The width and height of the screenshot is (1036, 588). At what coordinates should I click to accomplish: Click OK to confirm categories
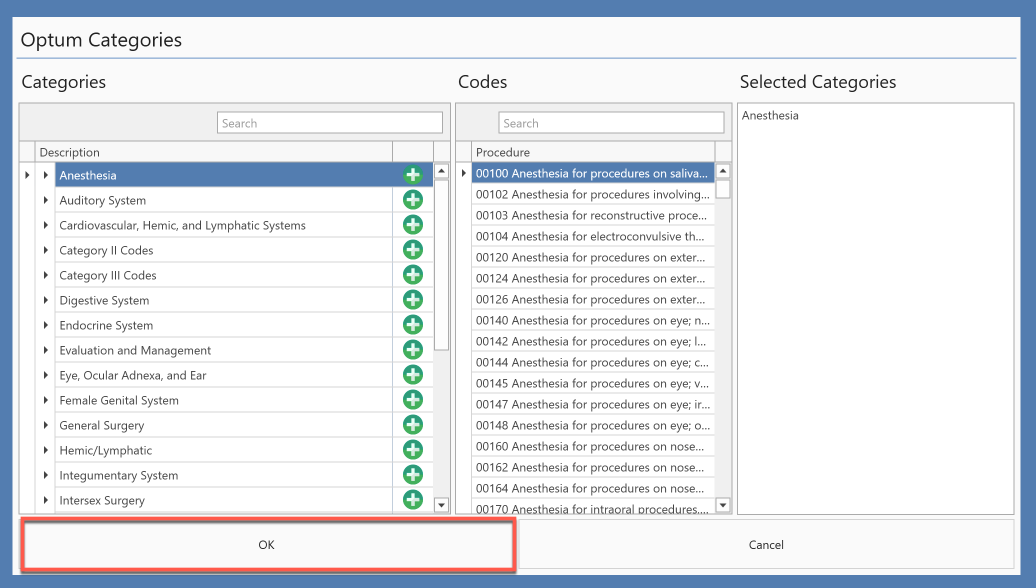pos(267,544)
